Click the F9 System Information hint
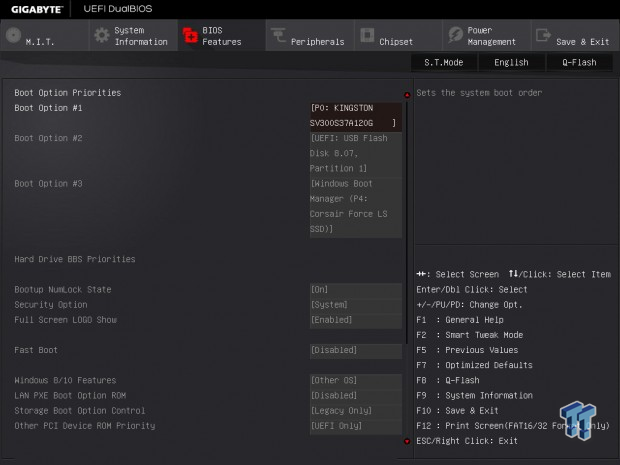 [x=474, y=396]
